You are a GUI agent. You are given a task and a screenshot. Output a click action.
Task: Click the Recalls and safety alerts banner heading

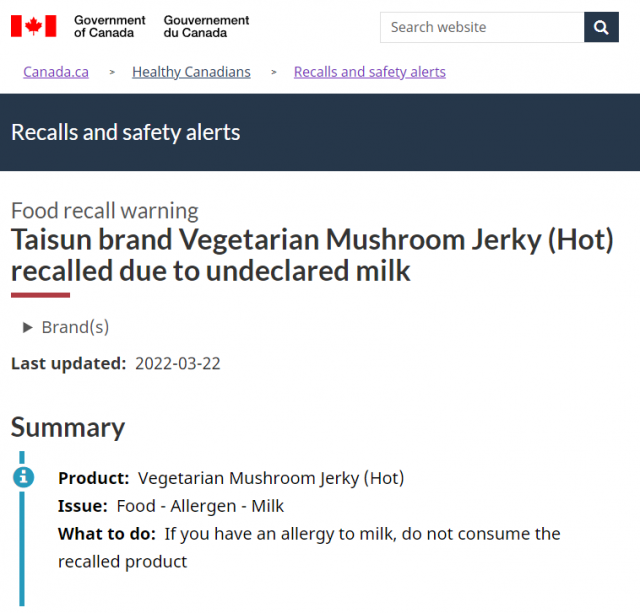[x=126, y=133]
